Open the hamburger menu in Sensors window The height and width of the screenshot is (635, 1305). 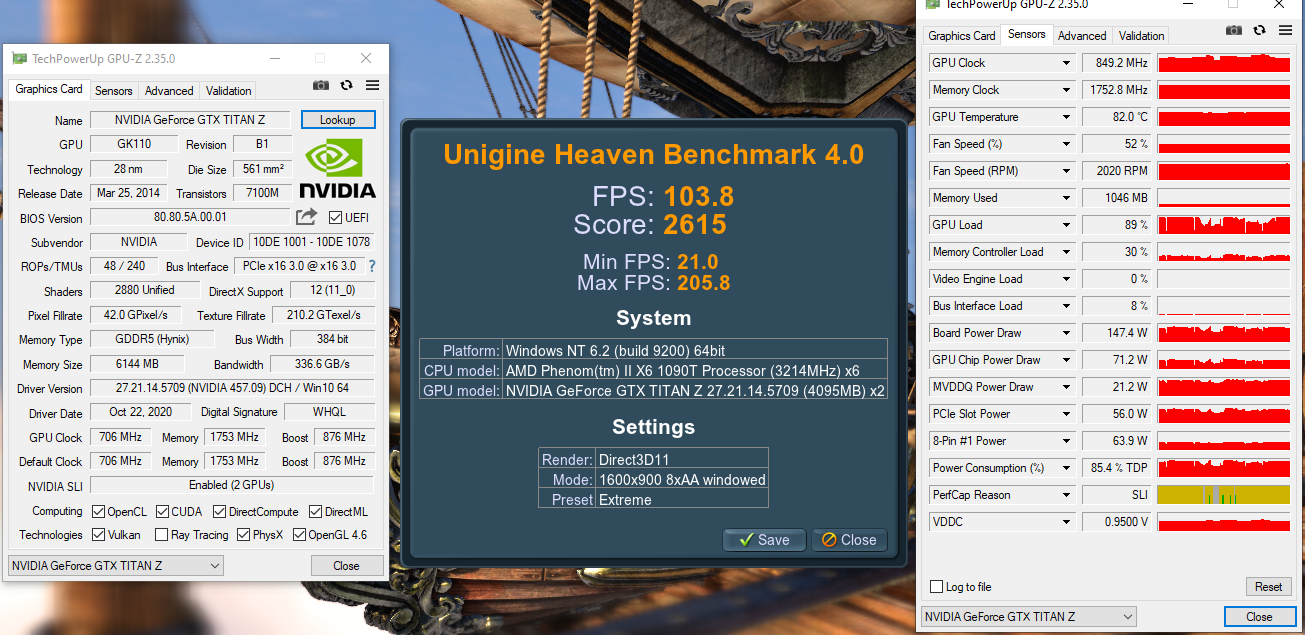1284,31
